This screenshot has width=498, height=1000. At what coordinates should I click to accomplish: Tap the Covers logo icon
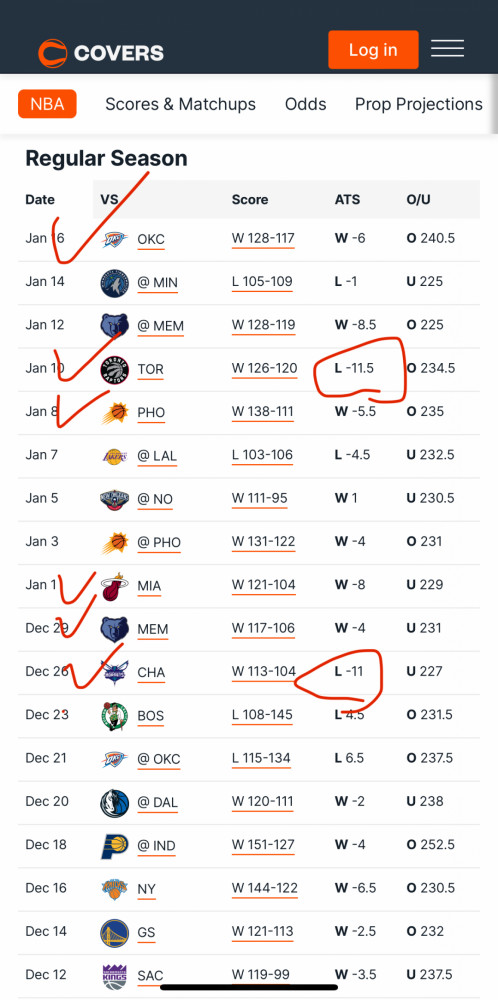(53, 53)
